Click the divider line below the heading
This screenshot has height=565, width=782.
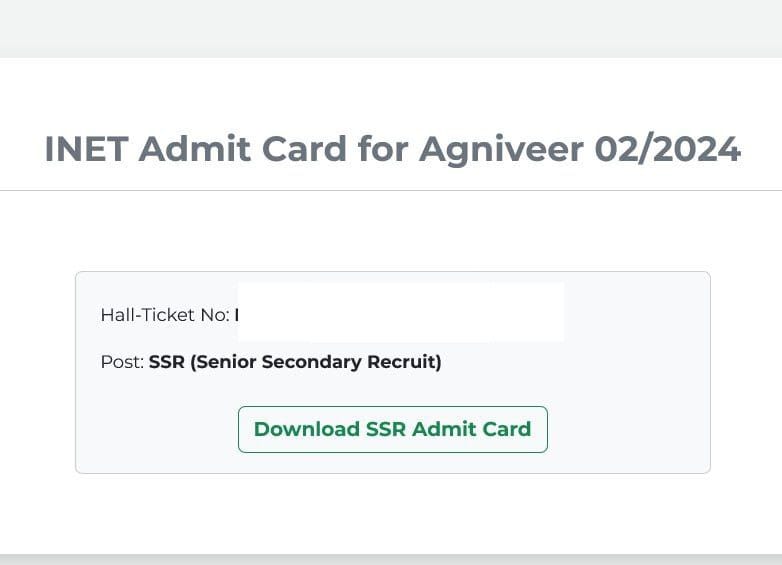tap(391, 190)
